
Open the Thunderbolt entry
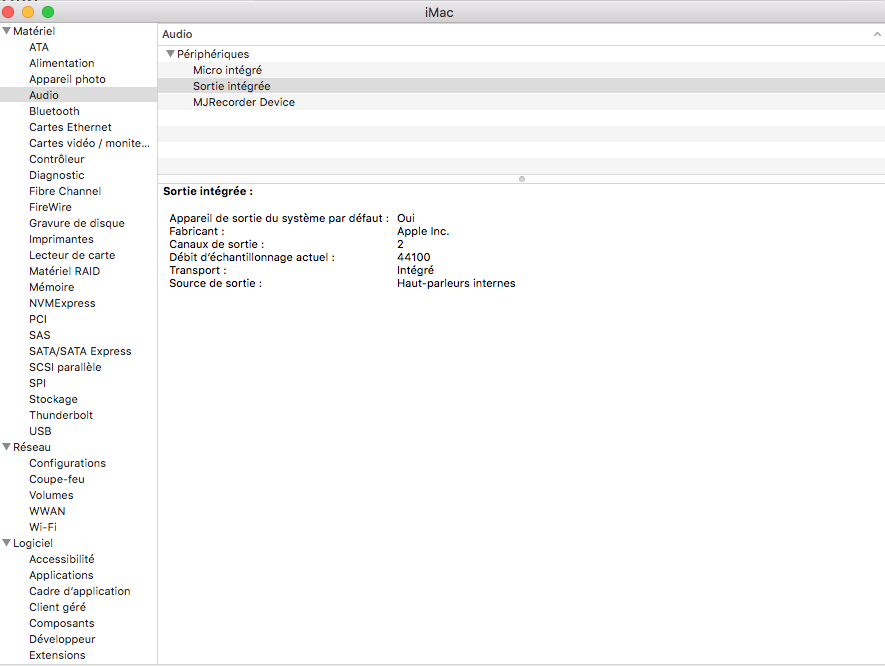[61, 415]
